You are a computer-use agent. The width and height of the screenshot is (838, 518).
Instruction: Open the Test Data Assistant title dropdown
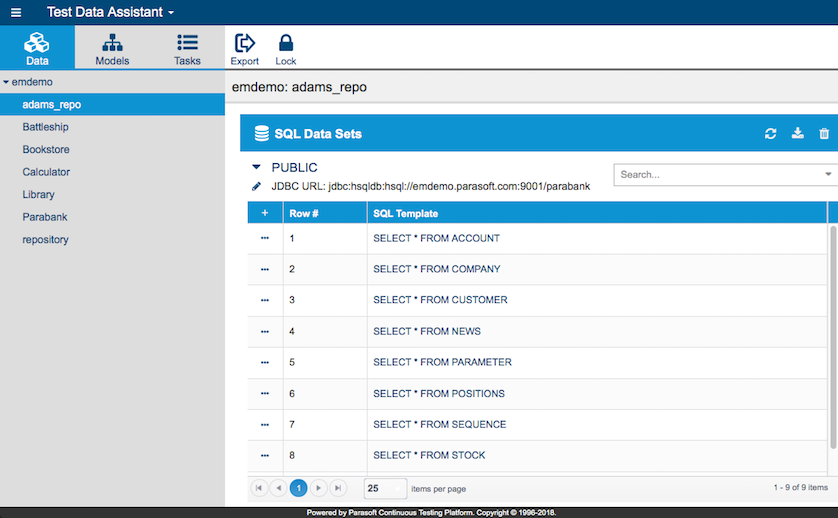111,12
